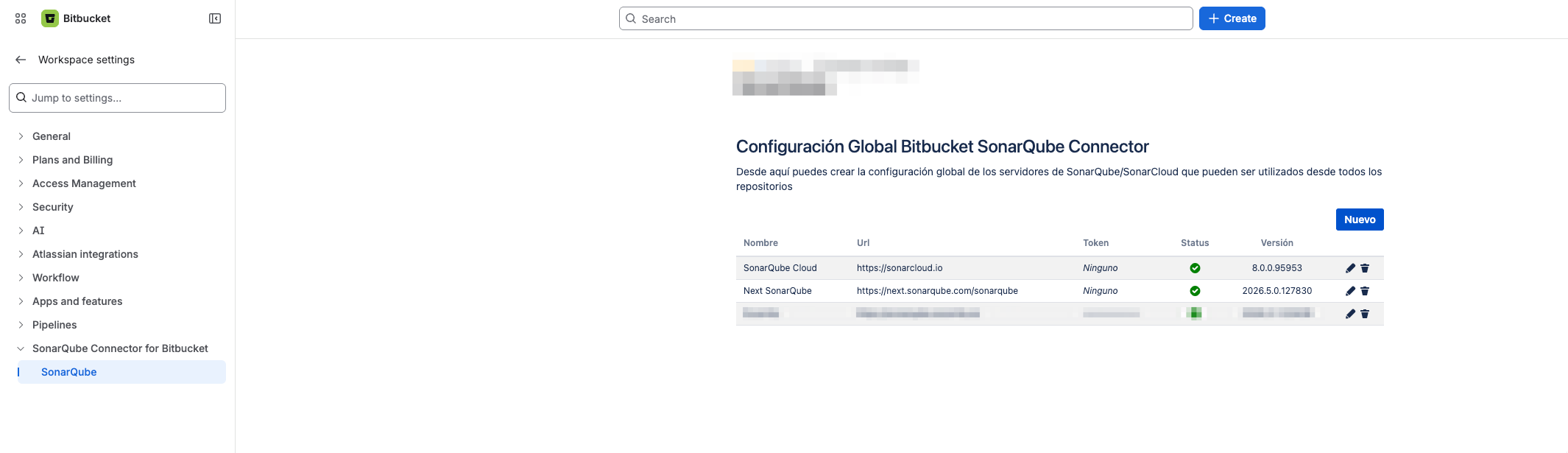Go back using the Workspace settings arrow

point(21,60)
